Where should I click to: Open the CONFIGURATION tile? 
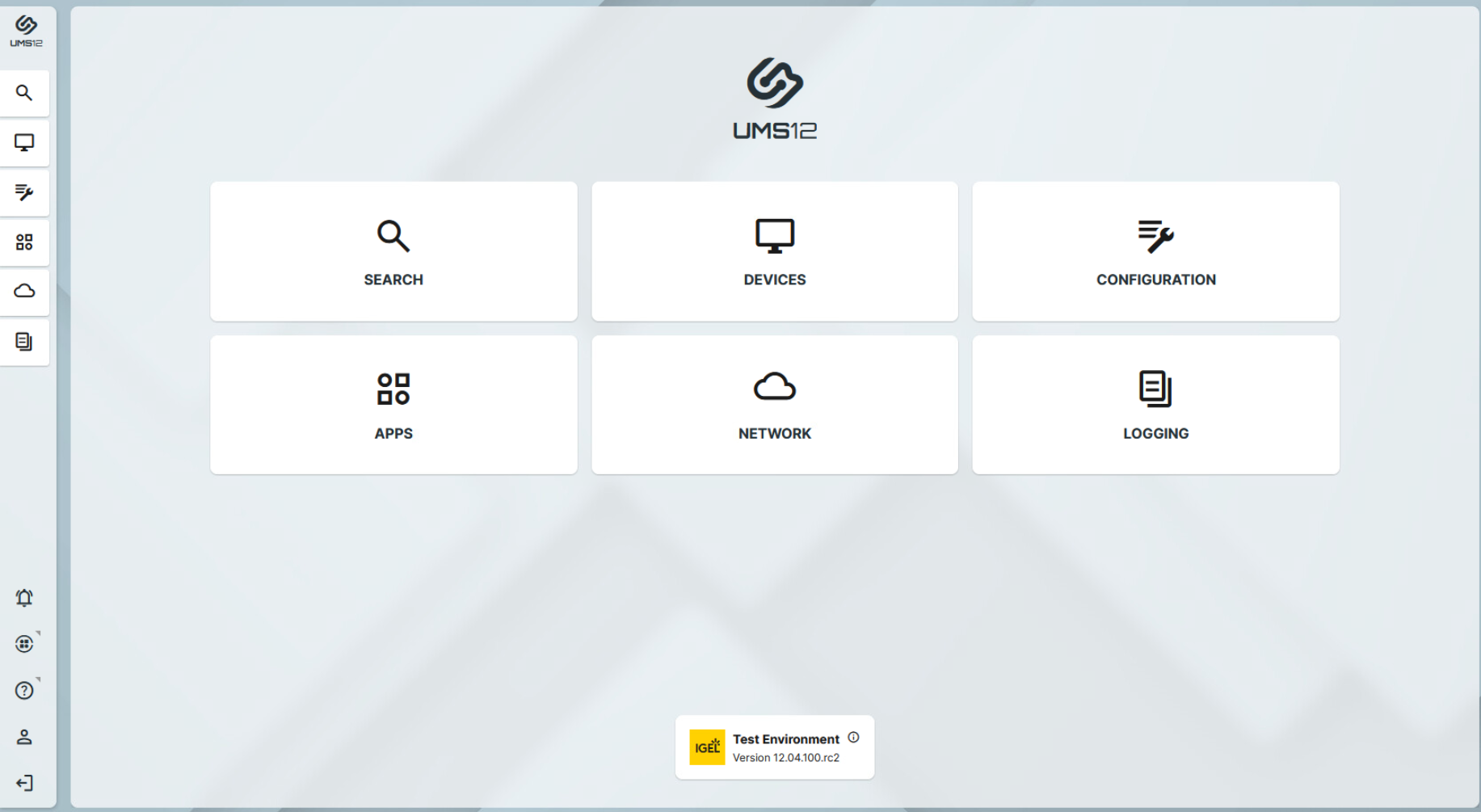(1155, 251)
